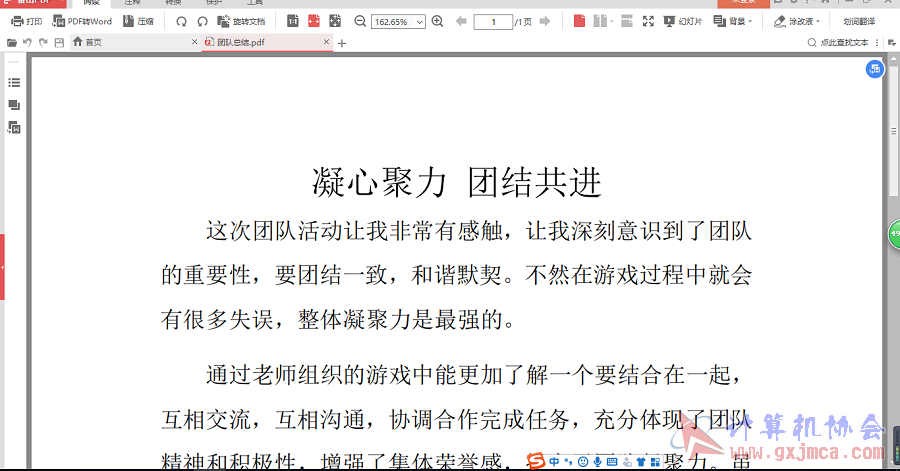Click the line starting 这次团队活动
The image size is (900, 471).
(479, 231)
